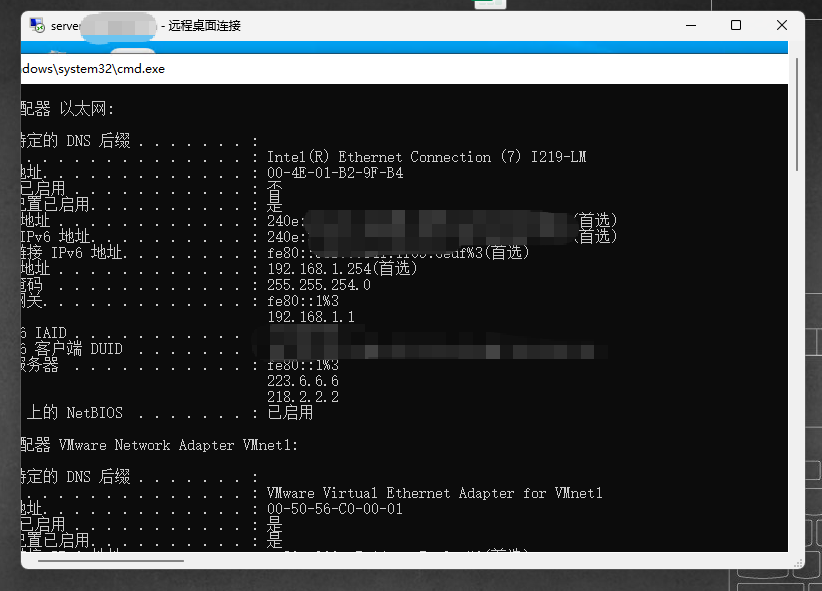Select the VMware Virtual Ethernet Adapter for VMnet1 text
The width and height of the screenshot is (822, 591).
[x=435, y=493]
